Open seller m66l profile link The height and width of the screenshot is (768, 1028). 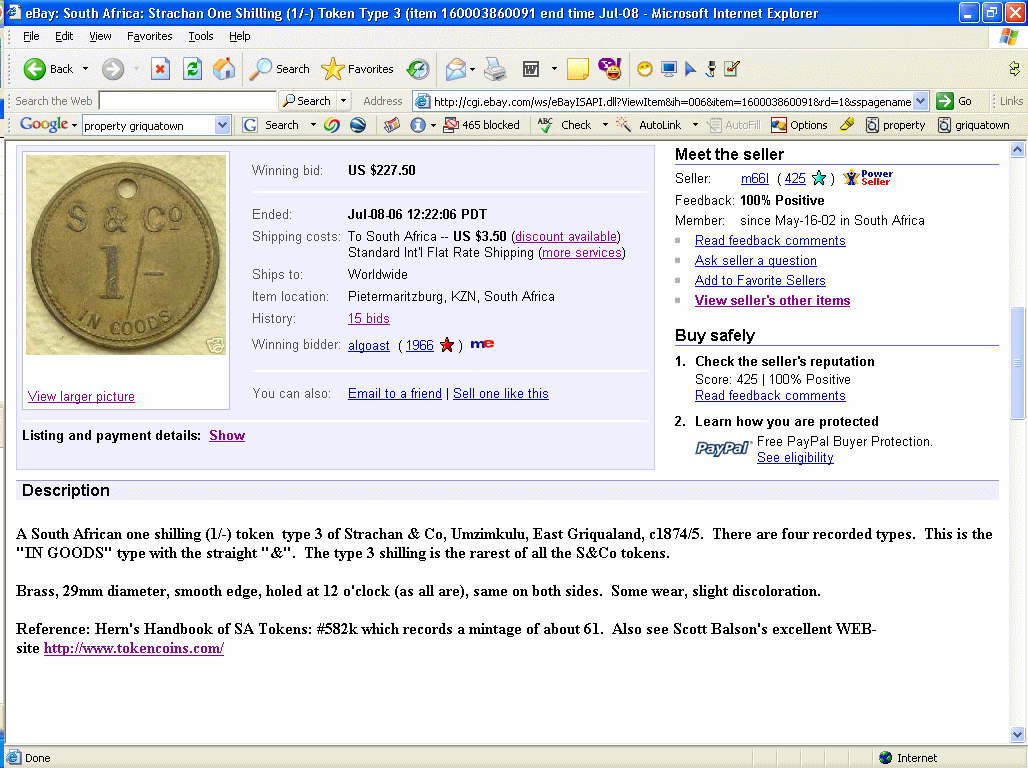click(755, 178)
